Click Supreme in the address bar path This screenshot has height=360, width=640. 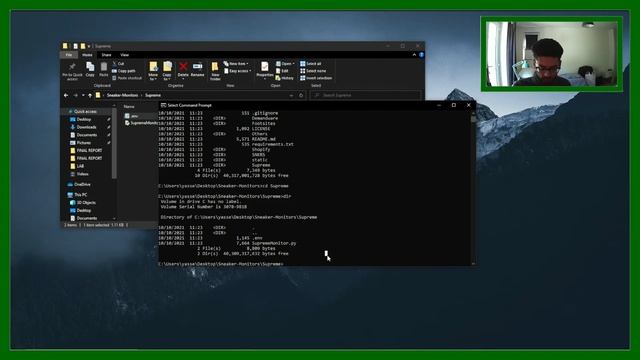tap(153, 96)
